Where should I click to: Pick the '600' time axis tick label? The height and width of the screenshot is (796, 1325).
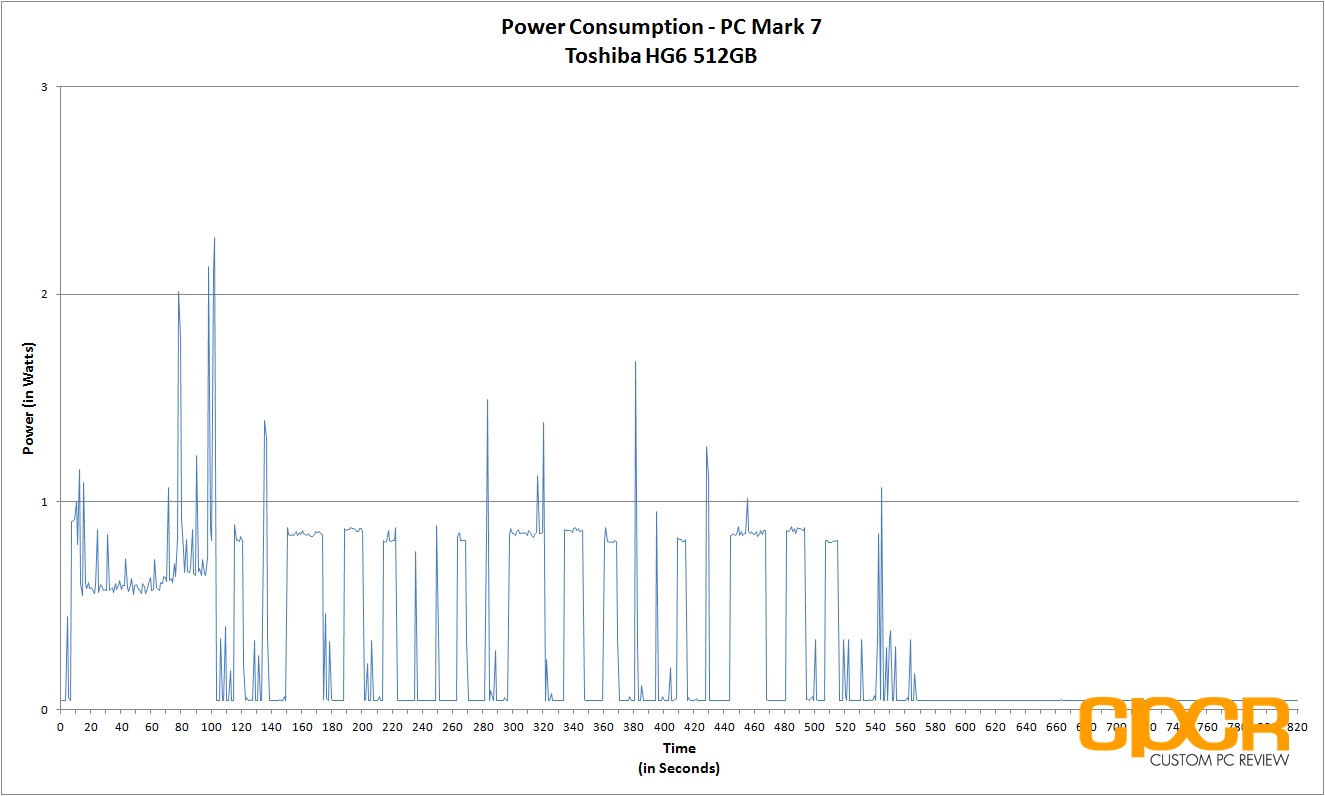point(966,727)
